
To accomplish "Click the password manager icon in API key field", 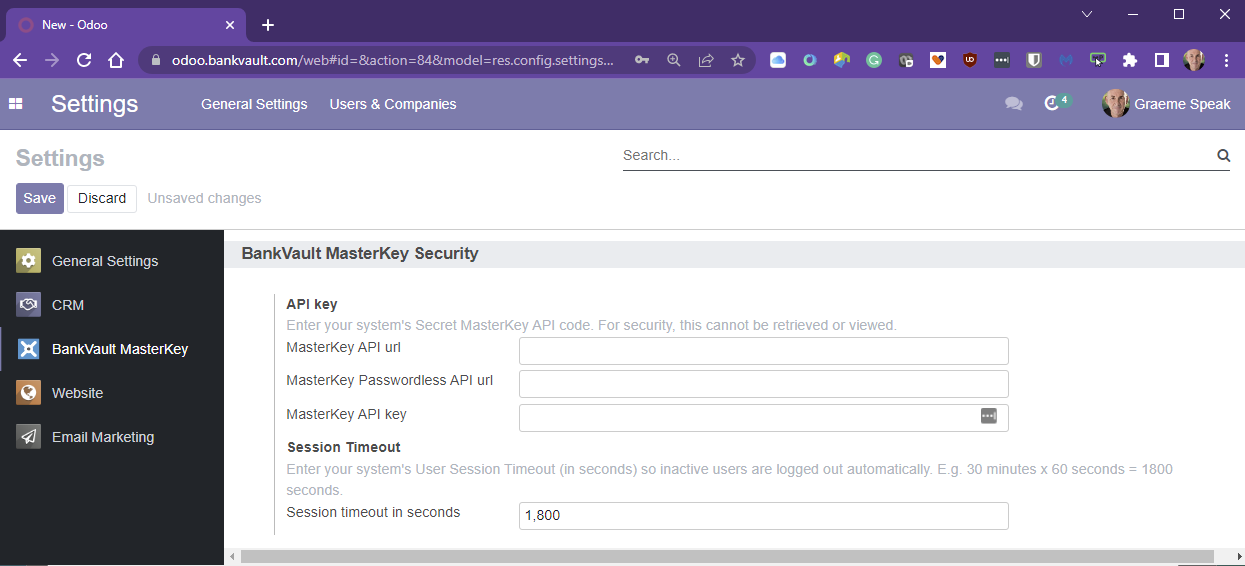I will coord(989,416).
